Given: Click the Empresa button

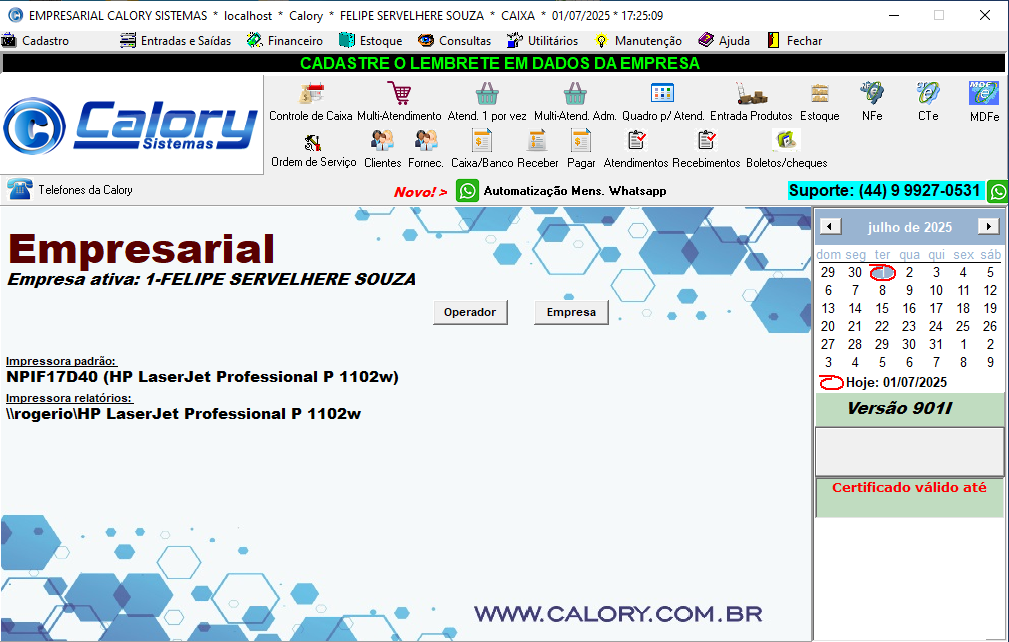Looking at the screenshot, I should tap(570, 312).
